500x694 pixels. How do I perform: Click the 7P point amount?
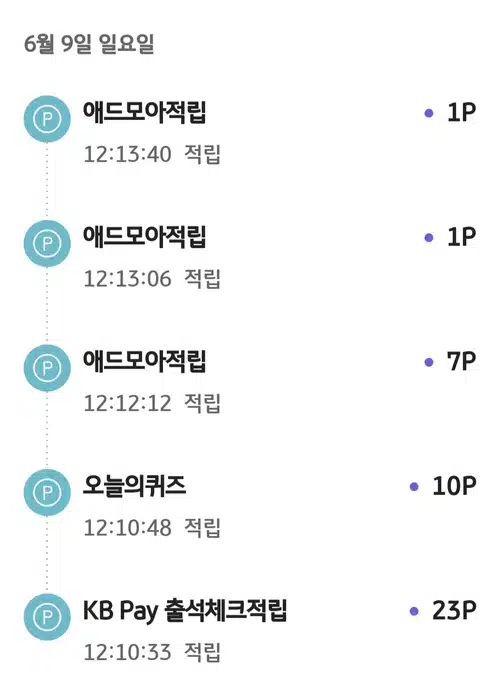point(461,362)
